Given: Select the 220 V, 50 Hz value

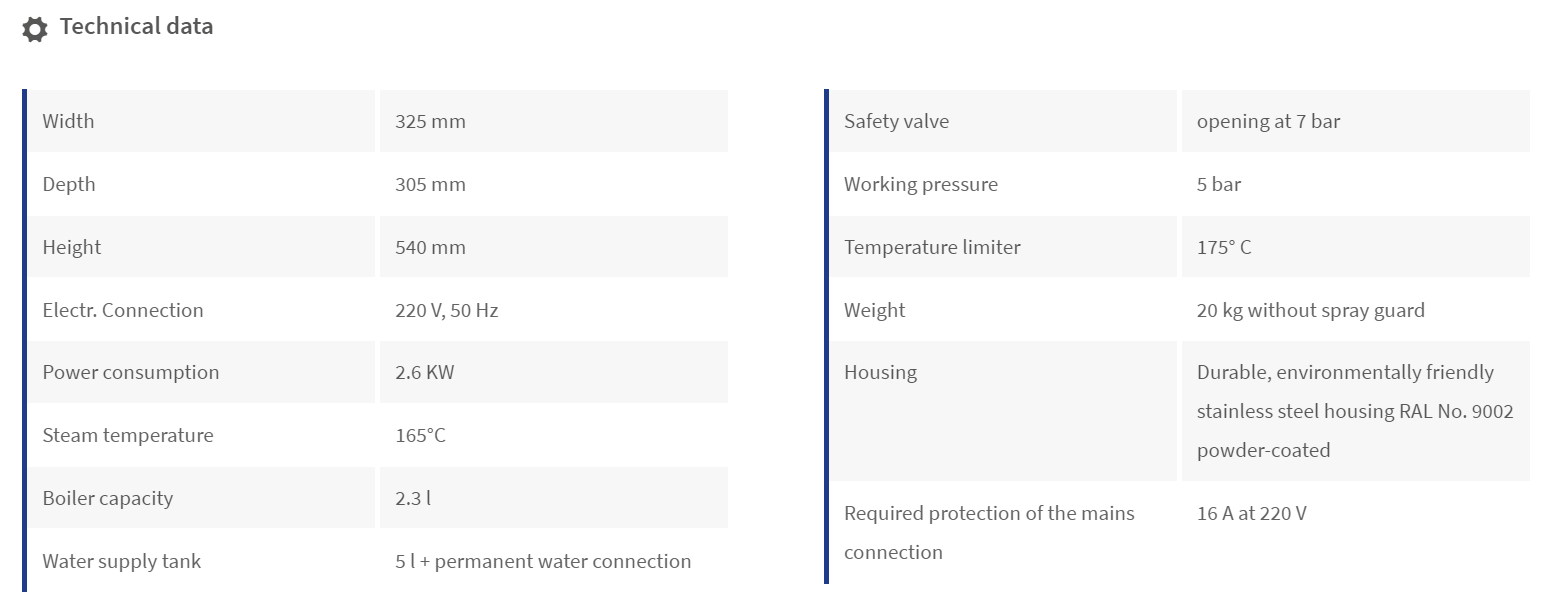Looking at the screenshot, I should pos(446,310).
